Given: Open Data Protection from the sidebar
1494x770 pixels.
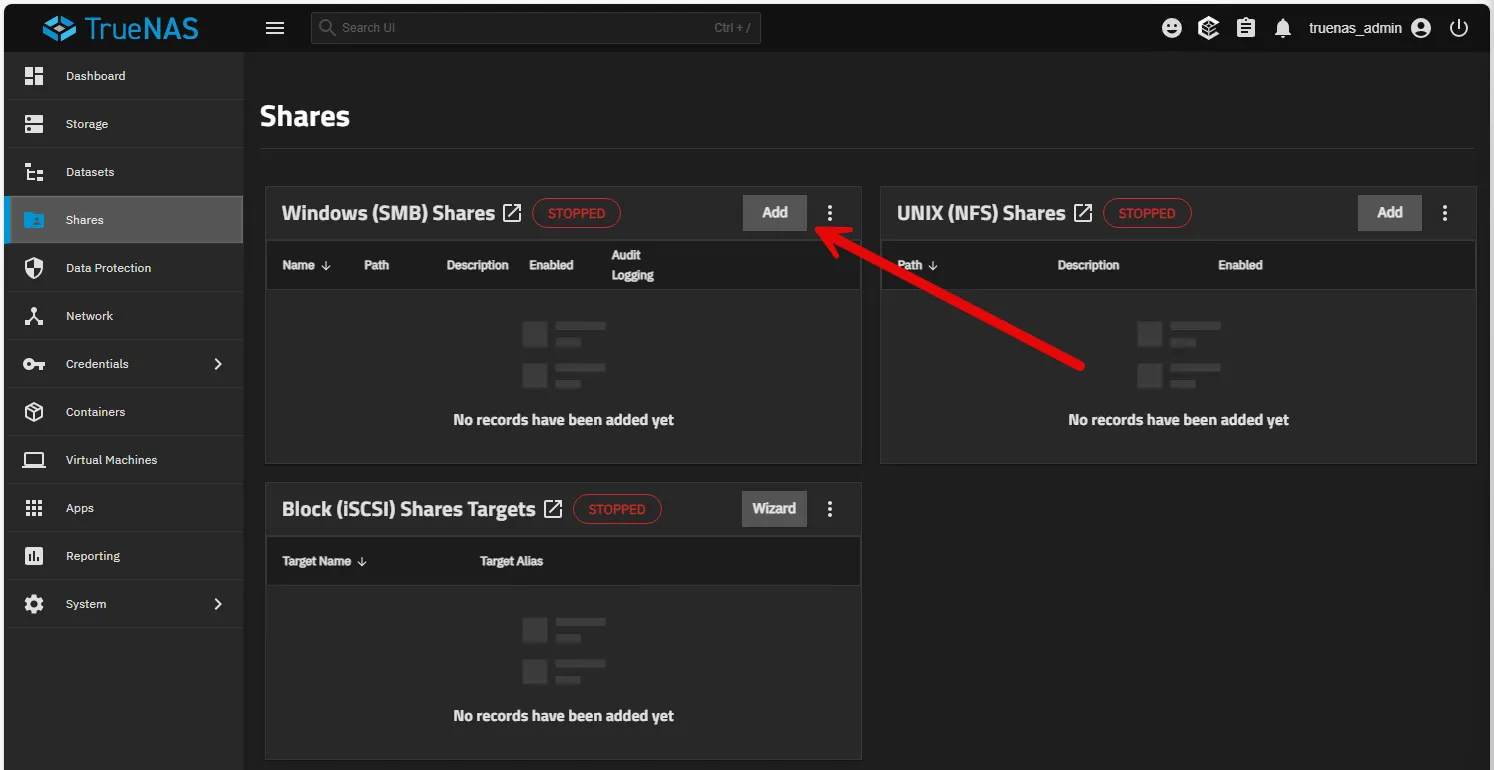Looking at the screenshot, I should [x=108, y=268].
